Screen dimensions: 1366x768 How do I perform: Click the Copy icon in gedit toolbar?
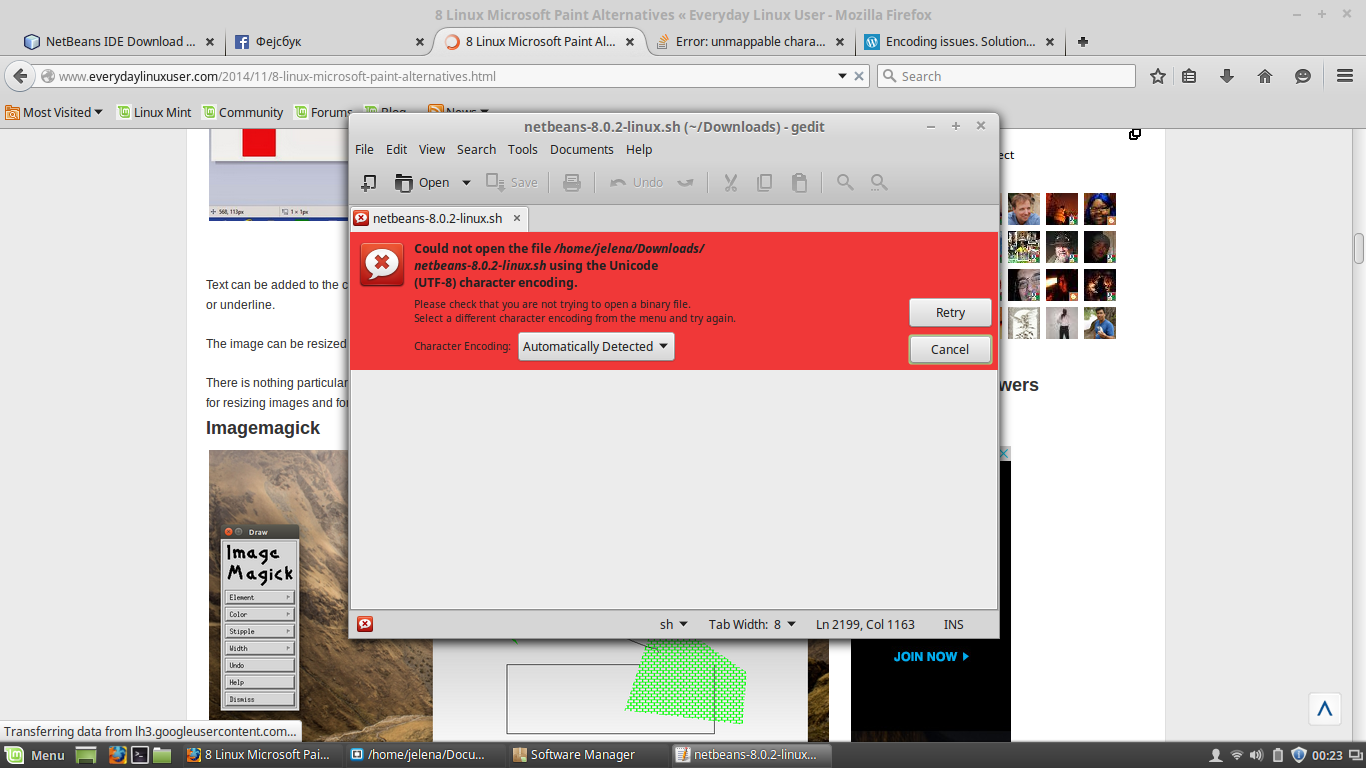tap(765, 182)
